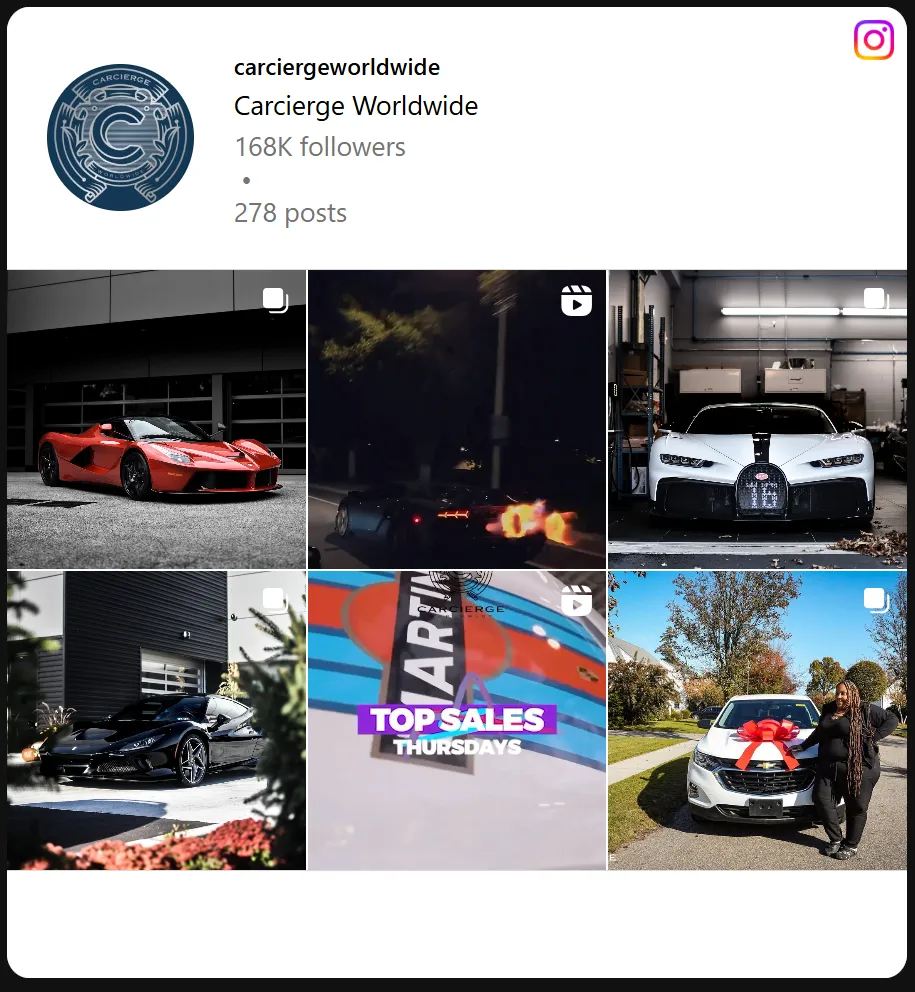Click the Top Sales purple banner text
Screen dimensions: 915x992
(457, 719)
